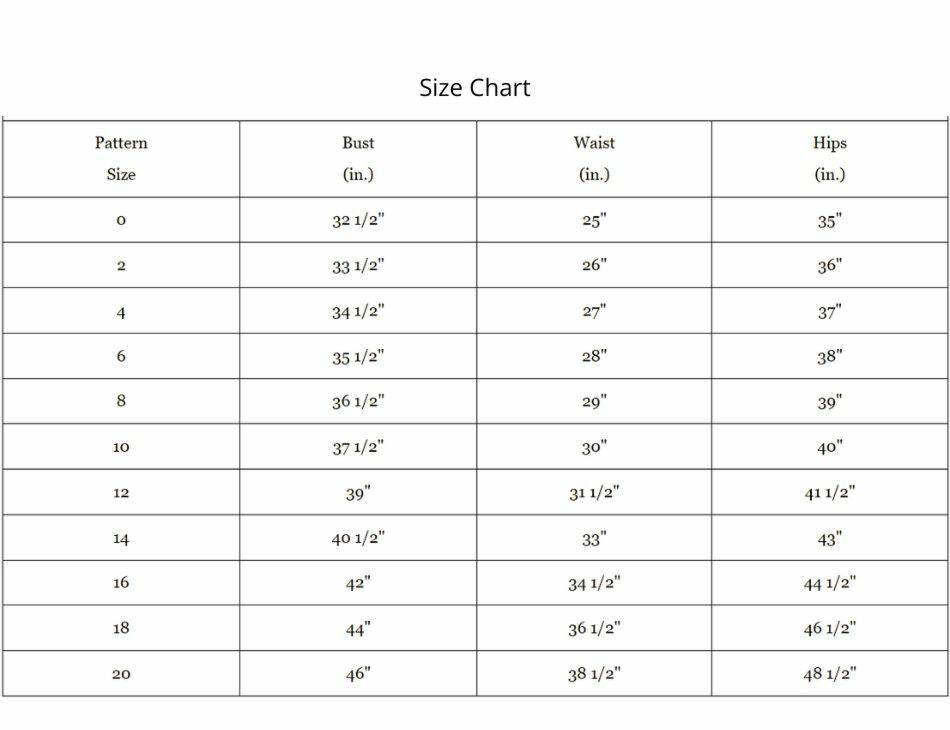The image size is (950, 730).
Task: Select the Pattern Size column header
Action: pos(121,159)
